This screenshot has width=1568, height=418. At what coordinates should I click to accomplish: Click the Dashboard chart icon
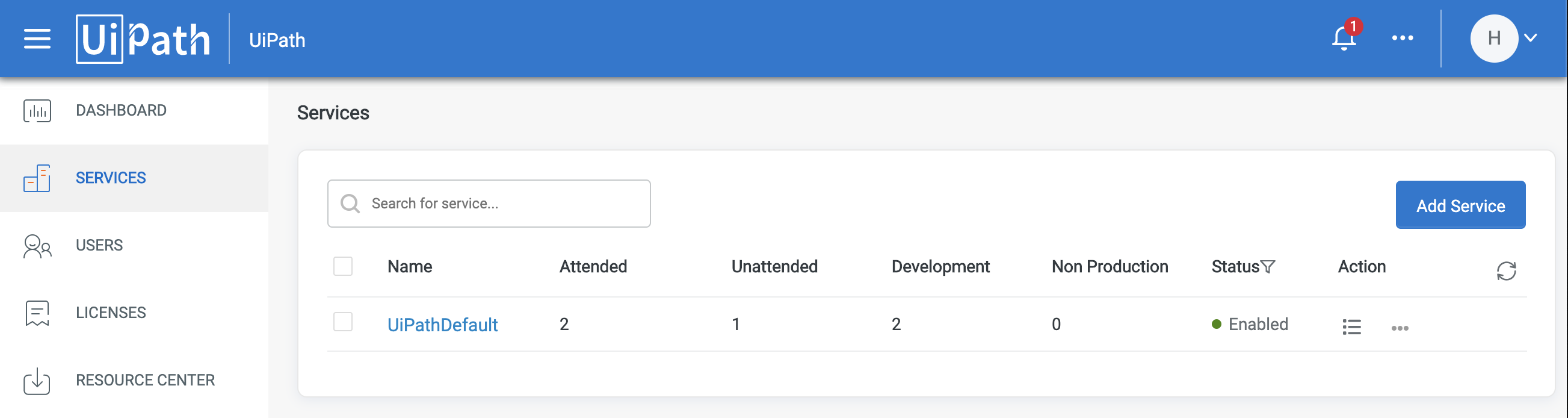pos(37,111)
